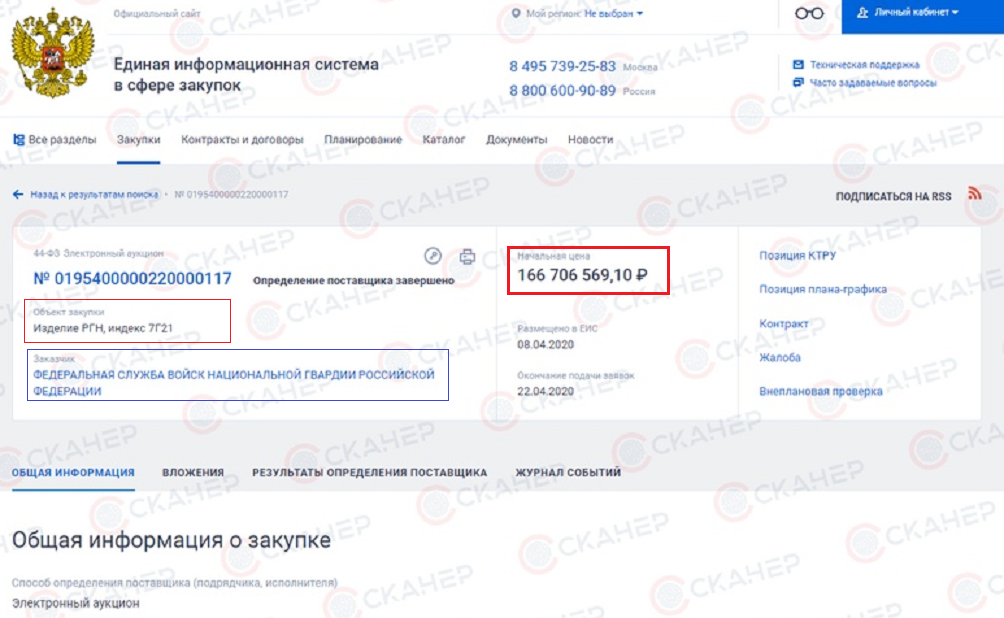Click the location pin icon by Мой регион

point(515,13)
